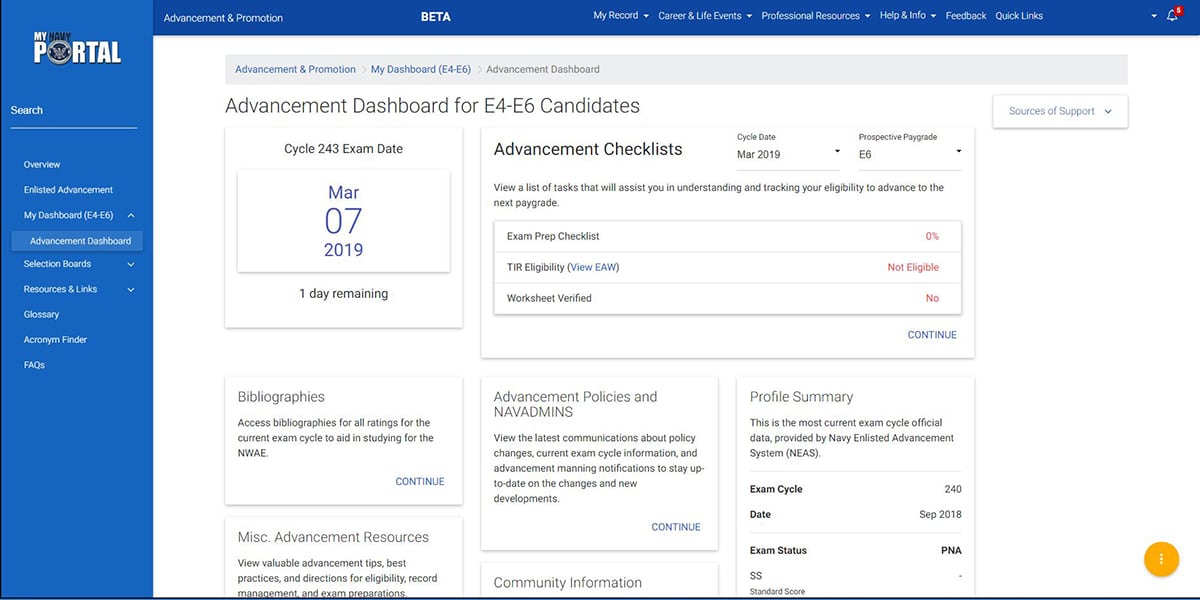This screenshot has height=600, width=1200.
Task: Open the Prospective Paygrade E6 dropdown
Action: (x=908, y=153)
